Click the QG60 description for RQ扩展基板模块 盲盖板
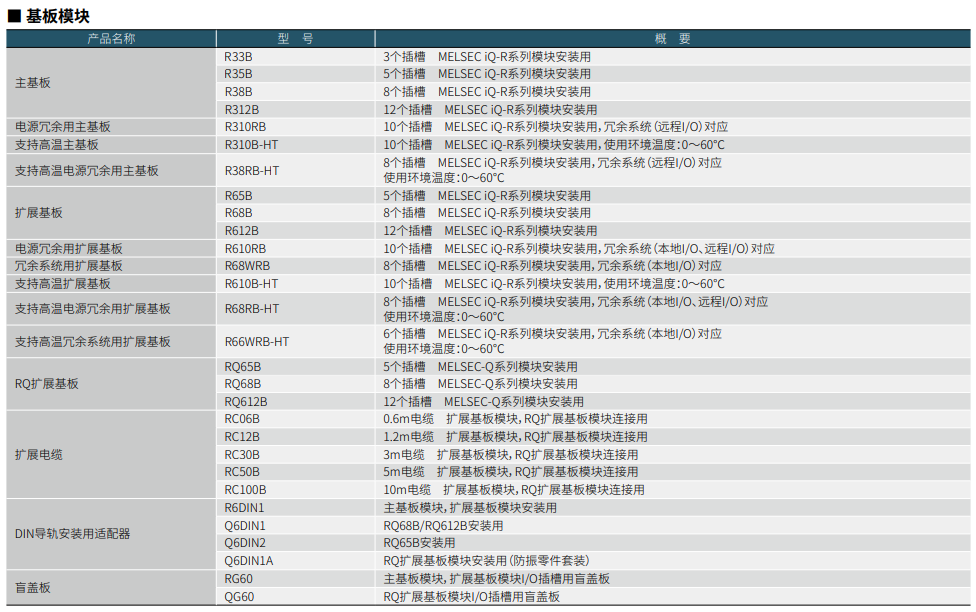Image resolution: width=976 pixels, height=612 pixels. click(x=471, y=596)
